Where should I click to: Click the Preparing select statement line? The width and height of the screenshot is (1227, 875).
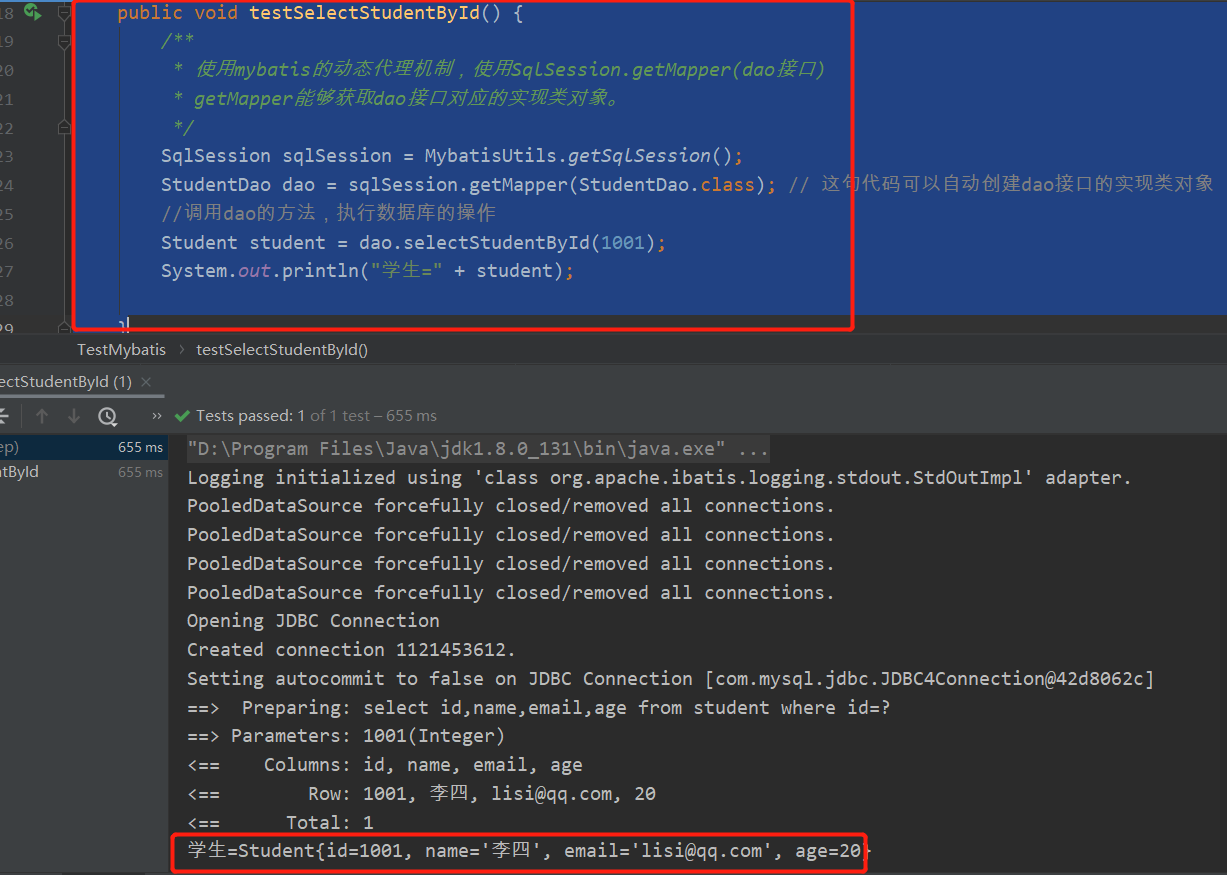point(538,708)
